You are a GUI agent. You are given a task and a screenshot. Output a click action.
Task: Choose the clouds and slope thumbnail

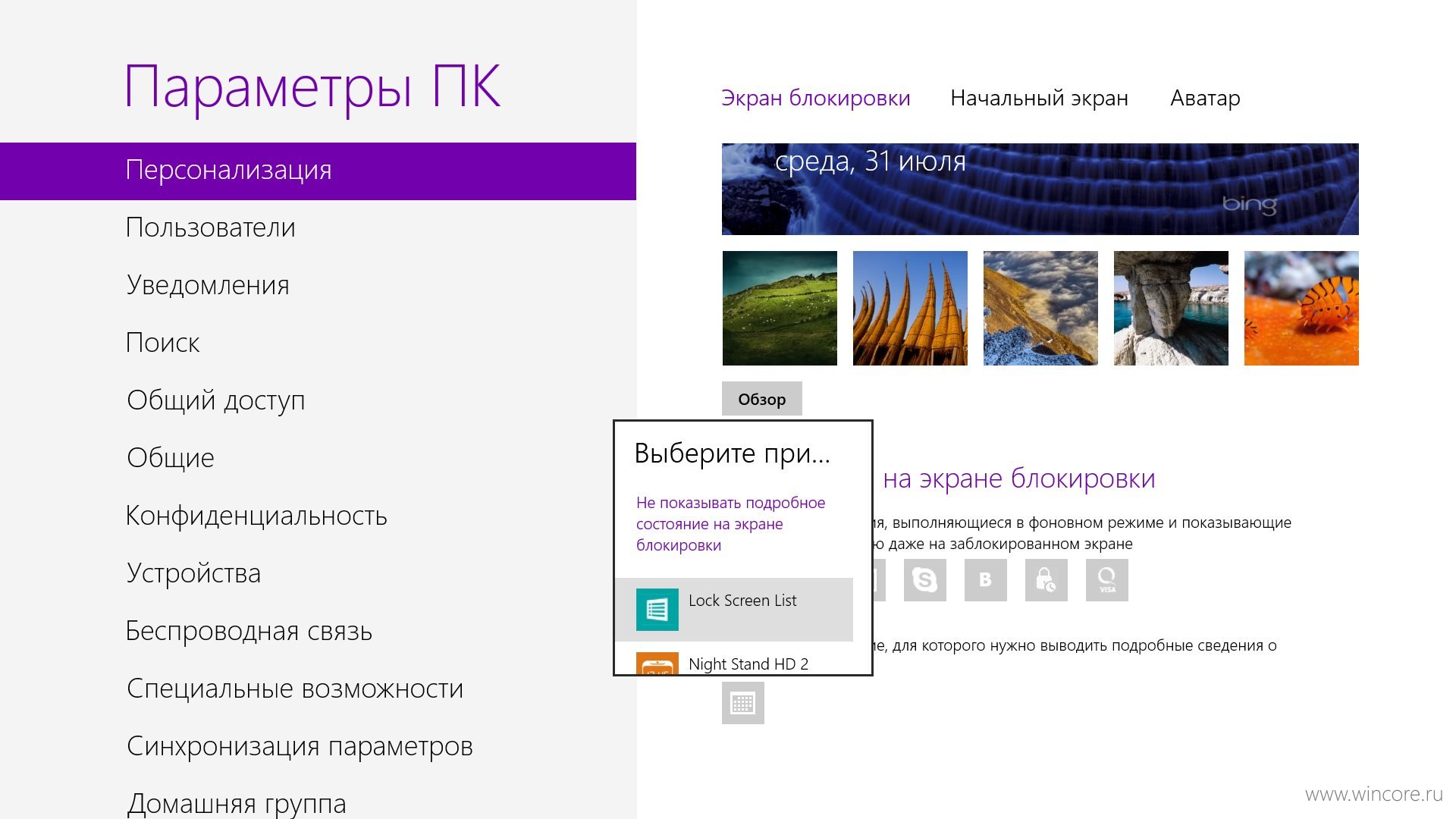(x=1040, y=308)
